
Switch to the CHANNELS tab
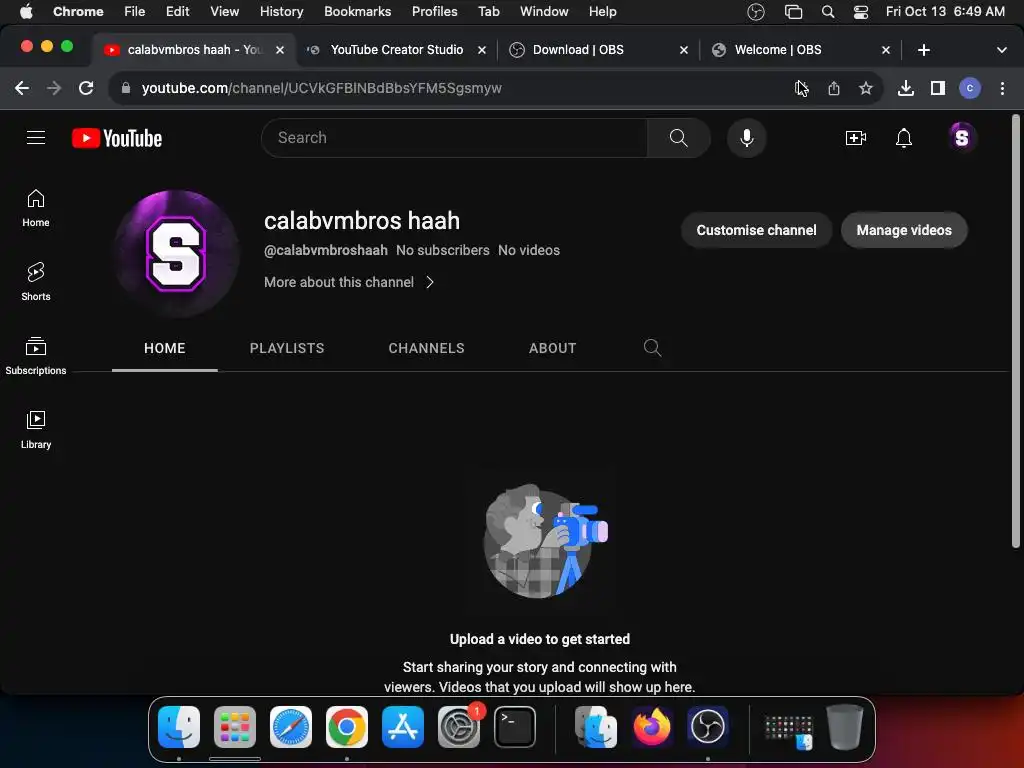(x=426, y=348)
